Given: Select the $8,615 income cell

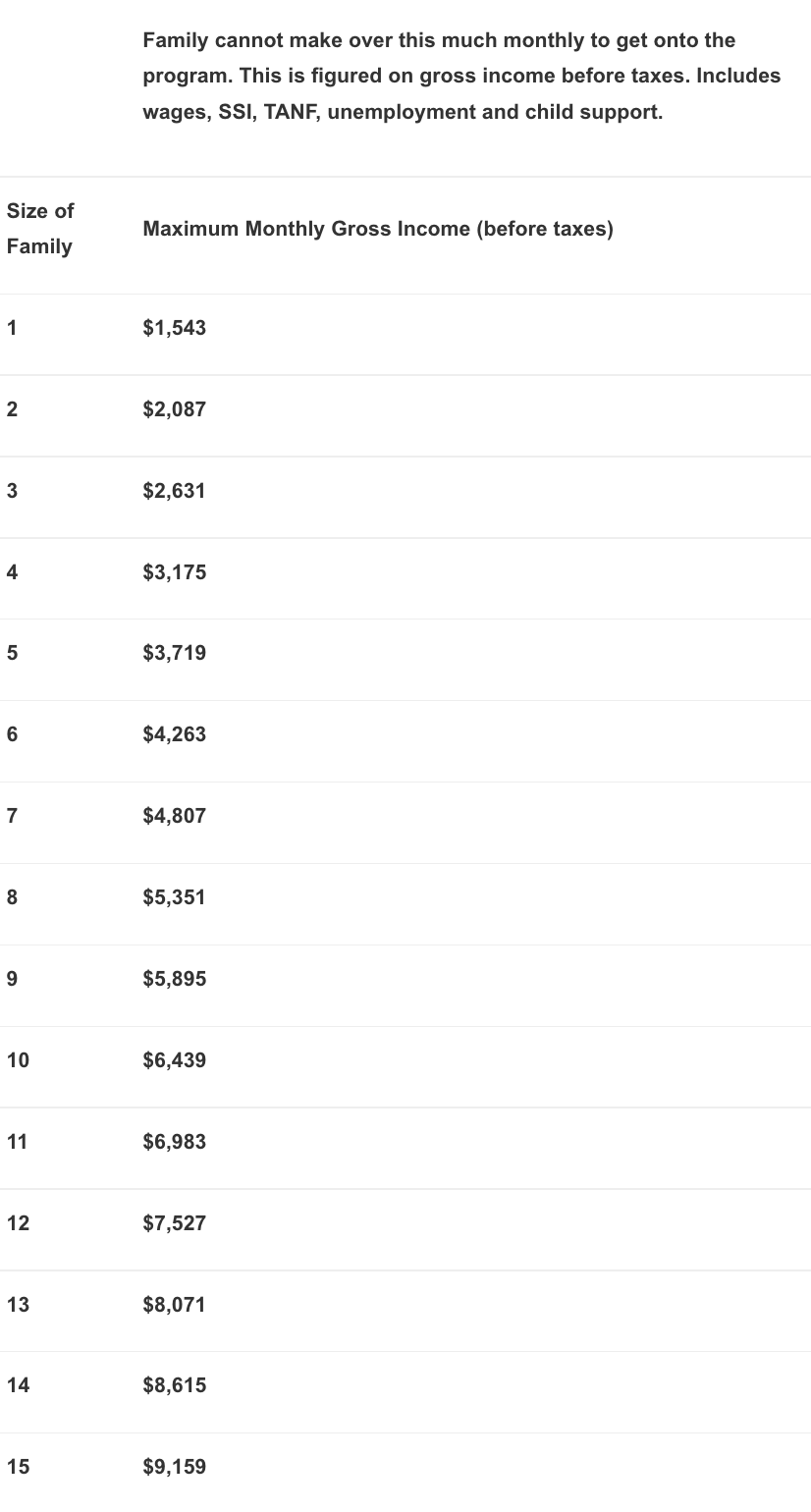Looking at the screenshot, I should pos(175,1386).
